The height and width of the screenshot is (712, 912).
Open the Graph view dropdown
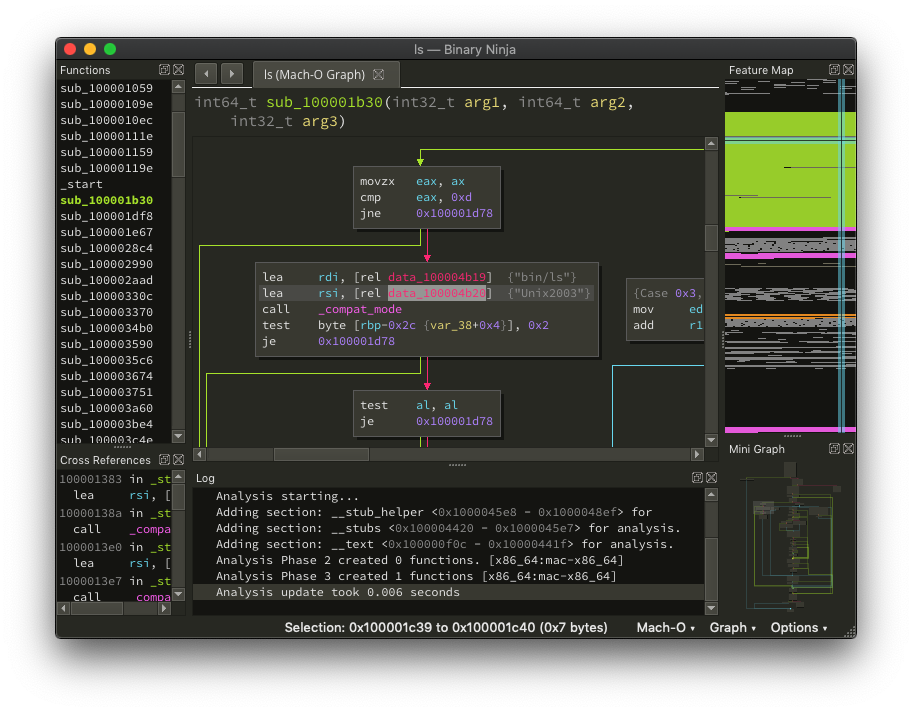[732, 628]
